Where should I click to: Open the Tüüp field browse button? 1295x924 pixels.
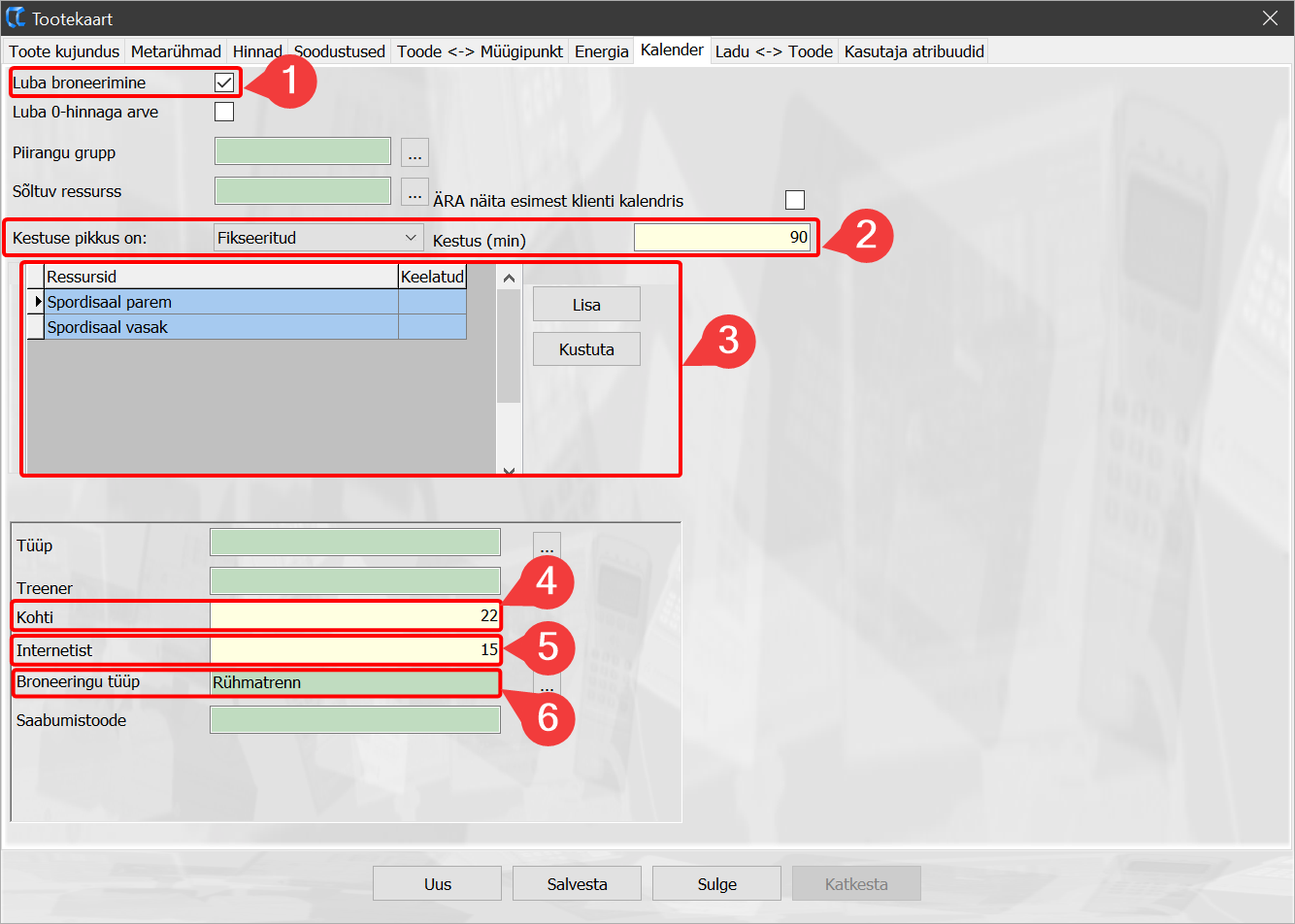(547, 544)
